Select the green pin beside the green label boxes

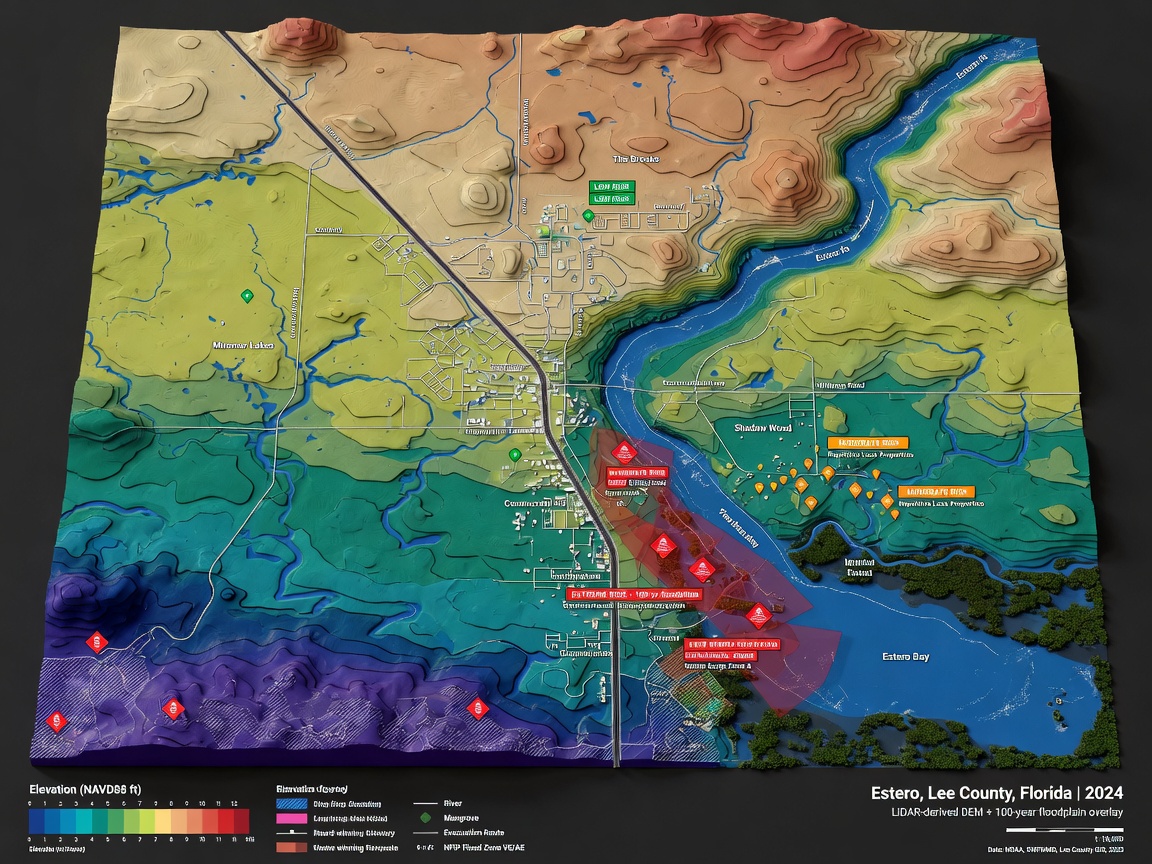click(x=588, y=215)
